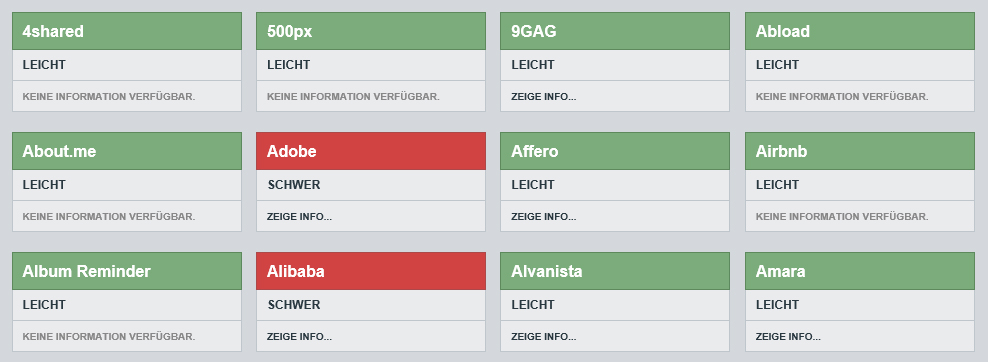
Task: Select the Airbnb card header
Action: tap(859, 151)
